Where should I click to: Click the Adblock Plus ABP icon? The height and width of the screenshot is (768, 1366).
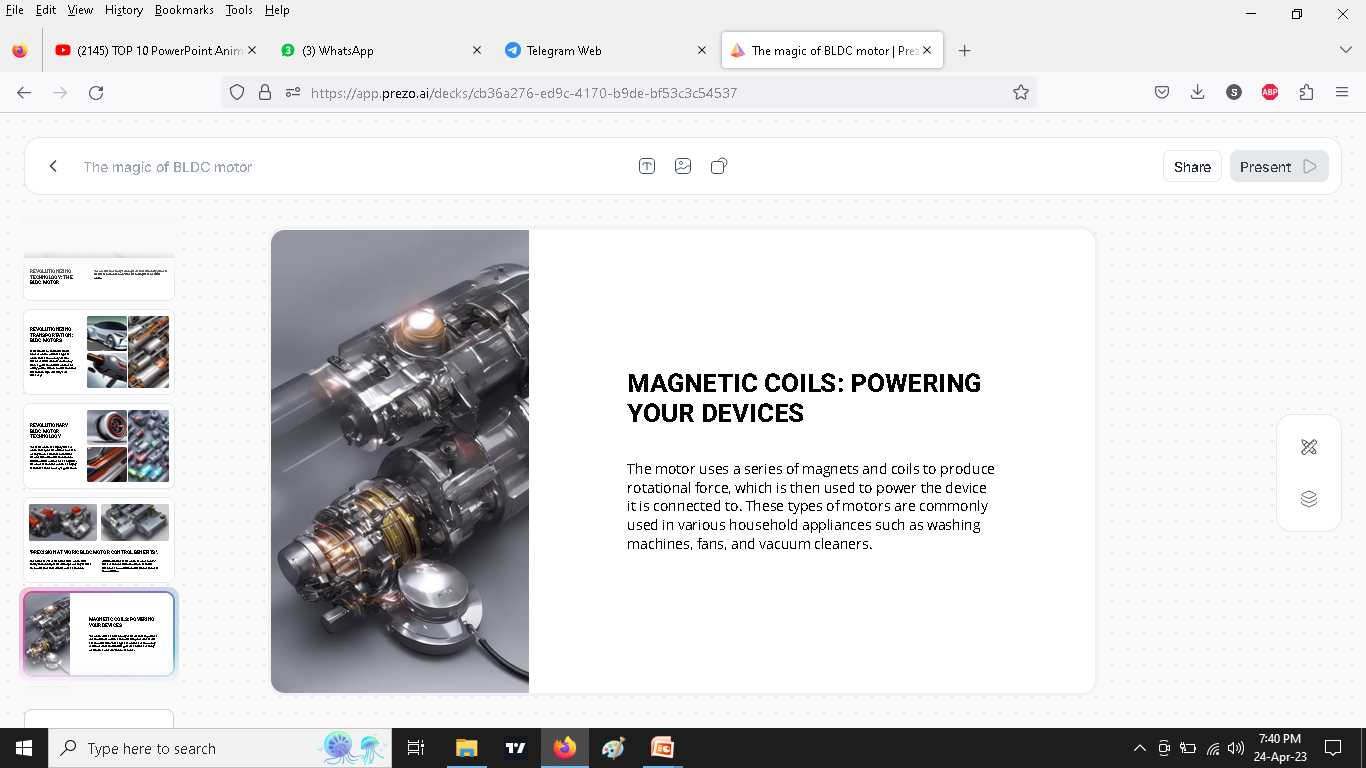coord(1270,92)
